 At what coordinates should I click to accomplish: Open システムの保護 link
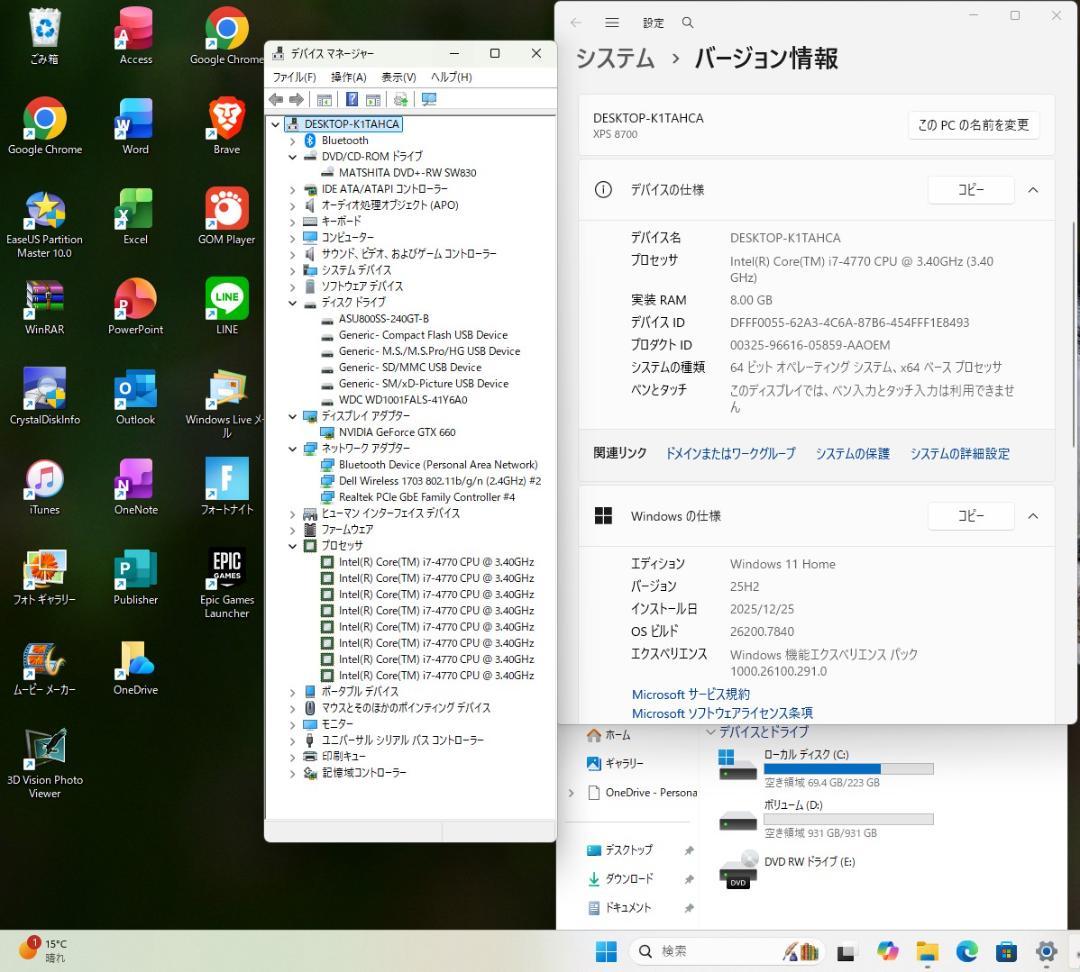click(x=853, y=453)
